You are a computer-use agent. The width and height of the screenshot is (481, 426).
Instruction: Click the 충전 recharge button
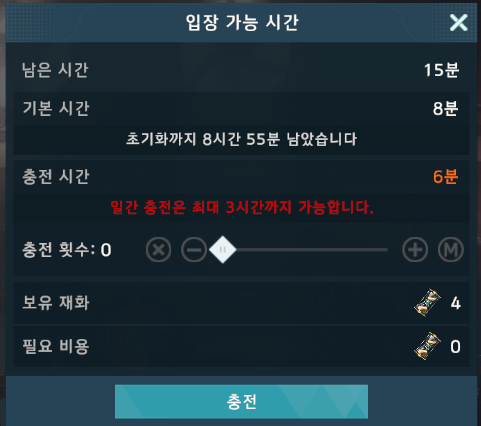click(x=241, y=401)
